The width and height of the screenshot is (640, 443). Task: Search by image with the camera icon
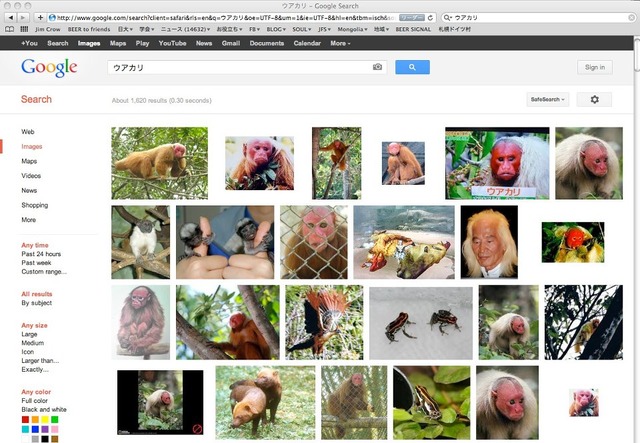point(377,67)
